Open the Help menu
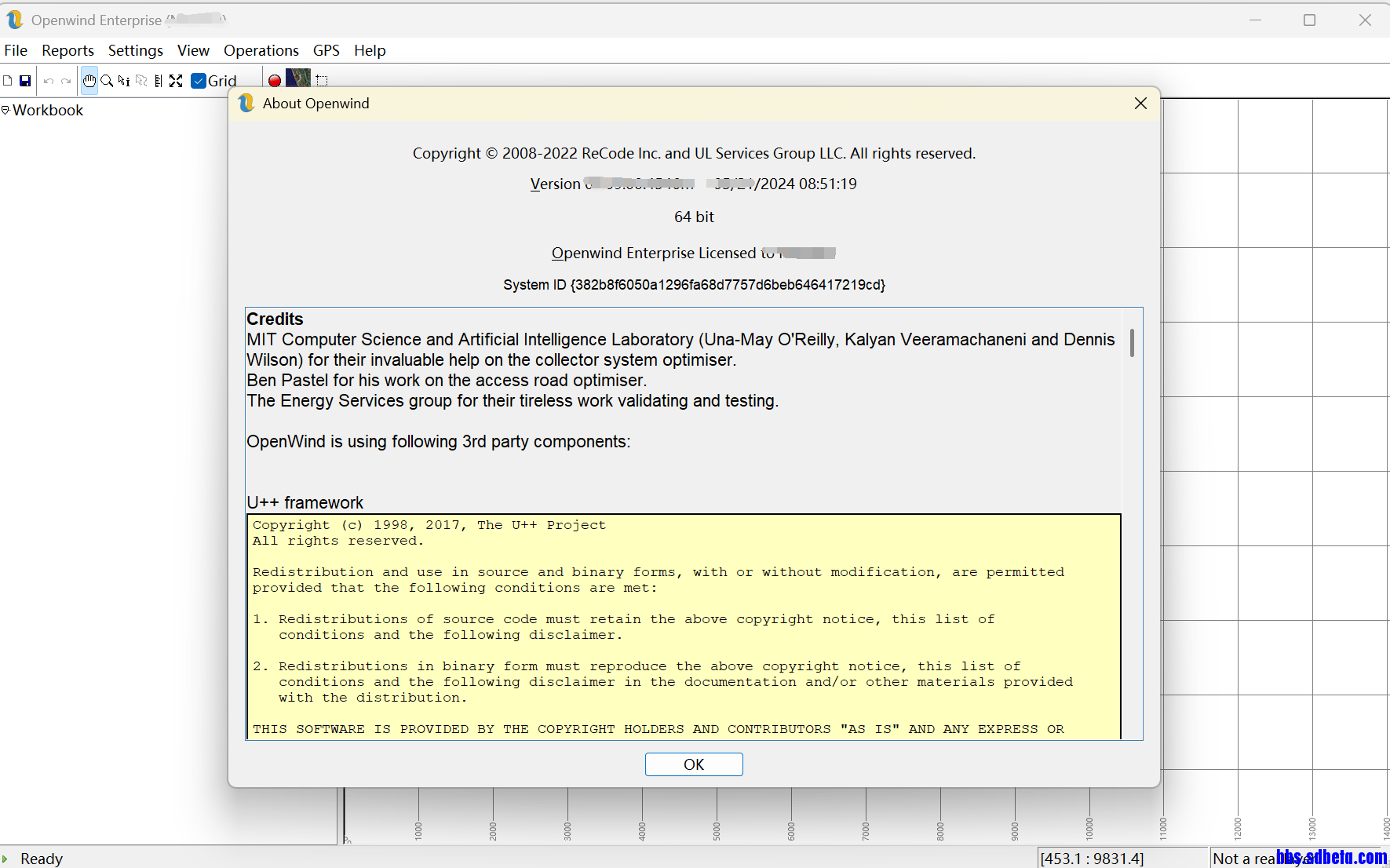Screen dimensions: 1390x868 point(370,50)
